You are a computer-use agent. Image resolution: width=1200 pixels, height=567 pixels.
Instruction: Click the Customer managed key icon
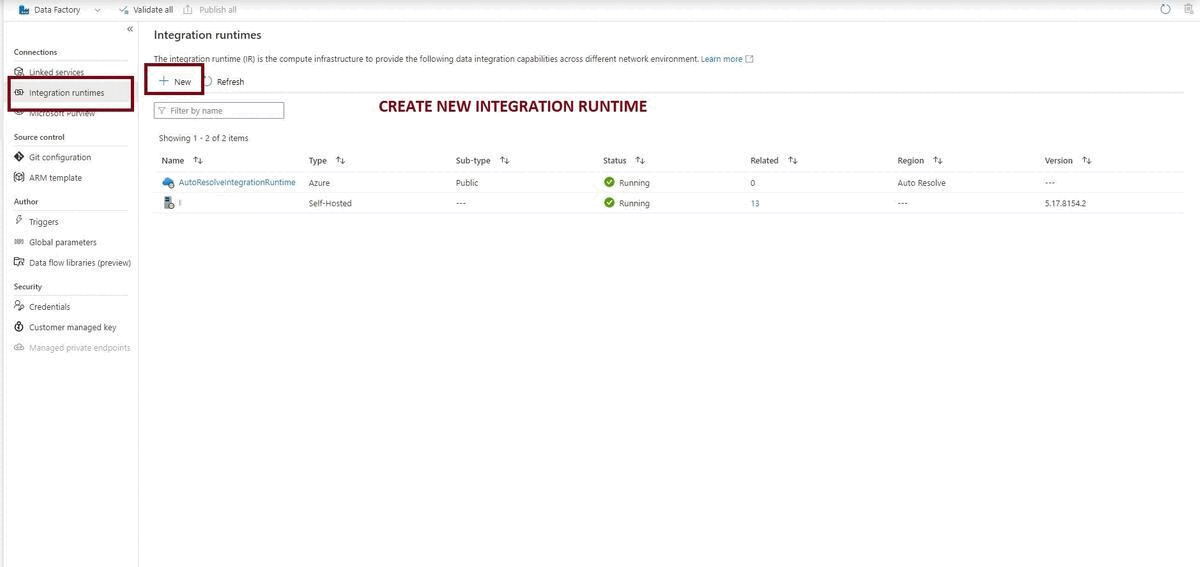click(19, 327)
